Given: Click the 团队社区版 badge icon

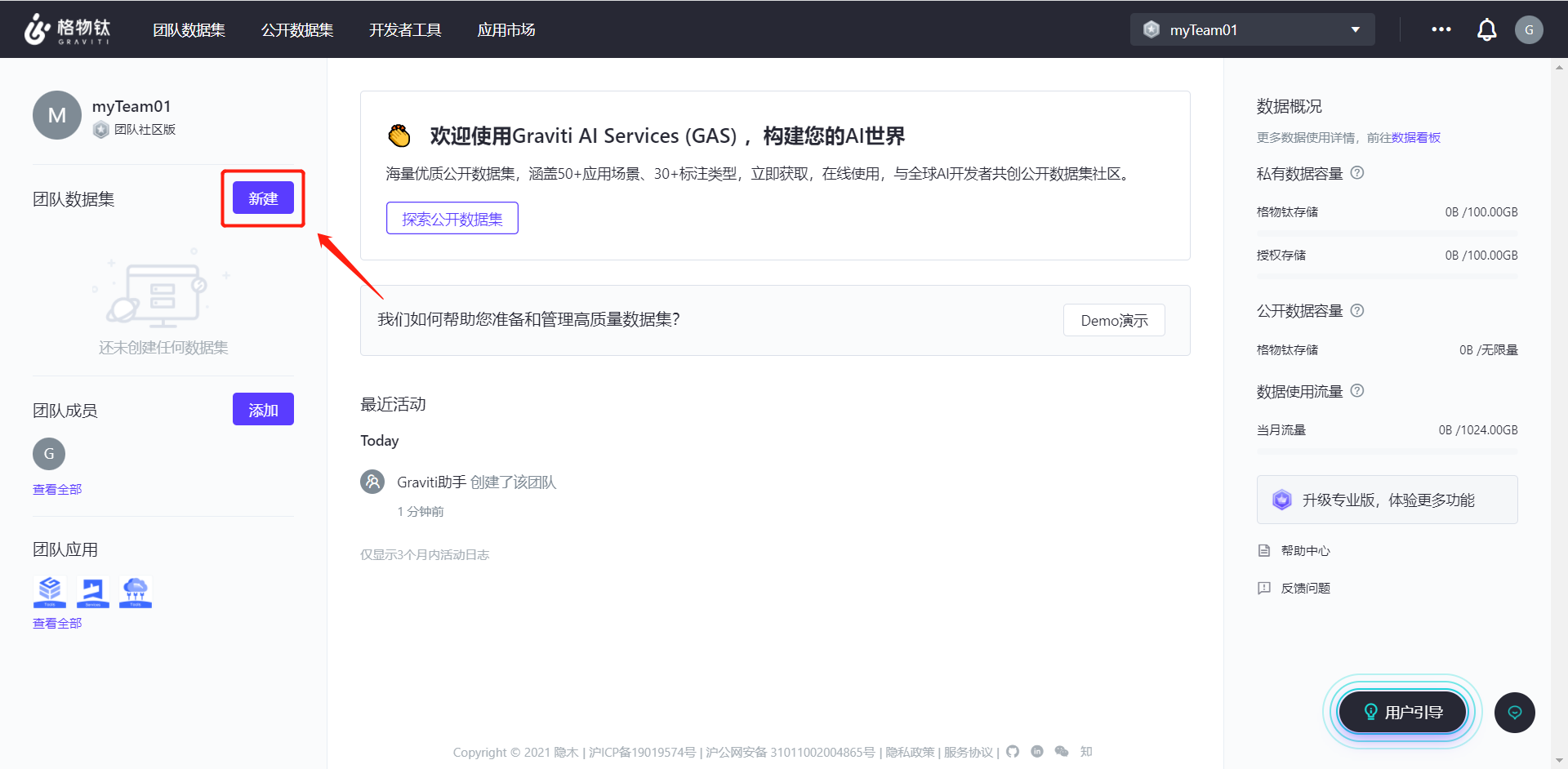Looking at the screenshot, I should pos(101,130).
